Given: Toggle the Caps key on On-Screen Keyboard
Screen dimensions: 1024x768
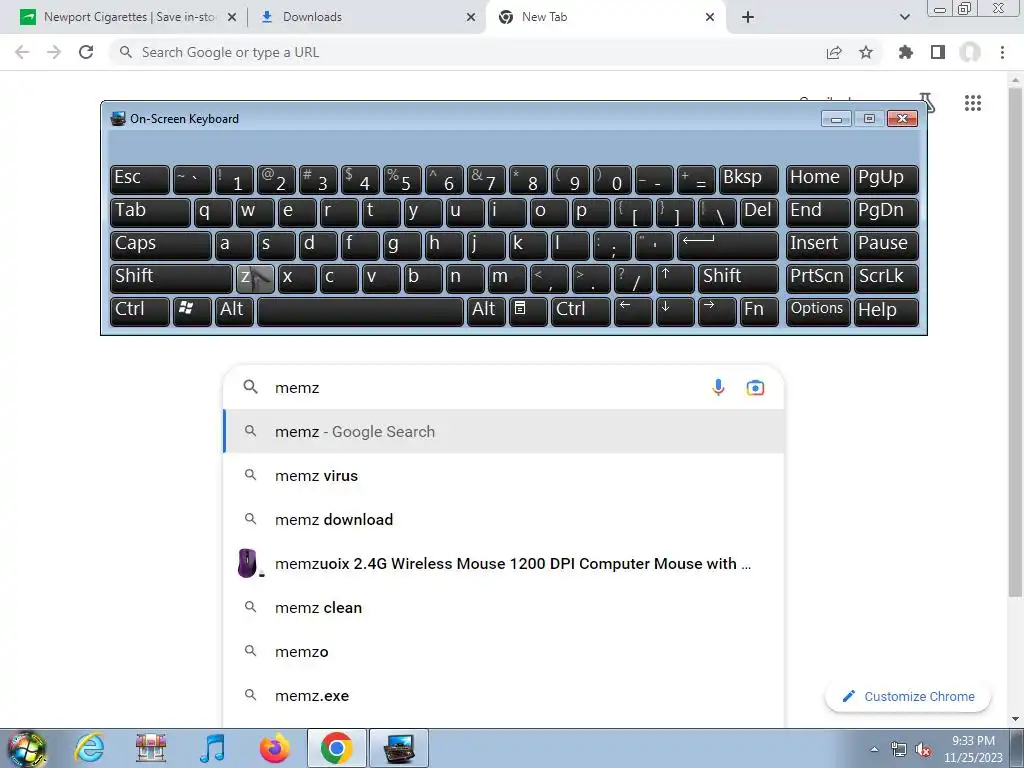Looking at the screenshot, I should click(161, 245).
